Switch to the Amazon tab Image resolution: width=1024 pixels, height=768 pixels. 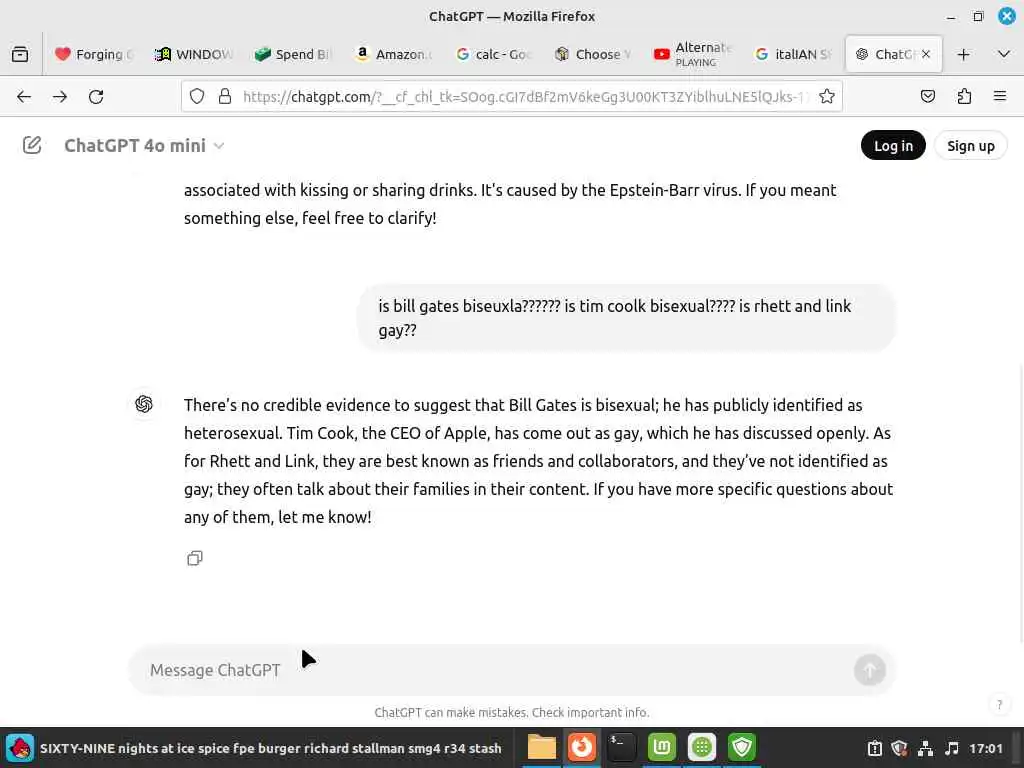pos(393,54)
